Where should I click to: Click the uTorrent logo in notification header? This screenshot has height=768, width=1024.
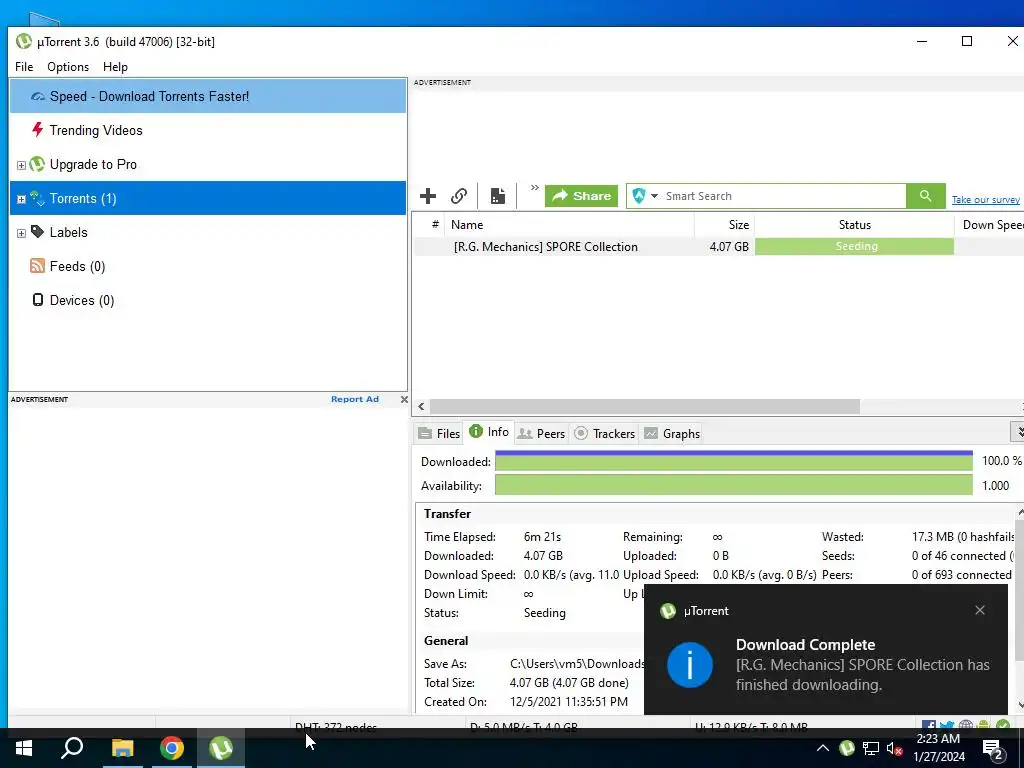[667, 611]
